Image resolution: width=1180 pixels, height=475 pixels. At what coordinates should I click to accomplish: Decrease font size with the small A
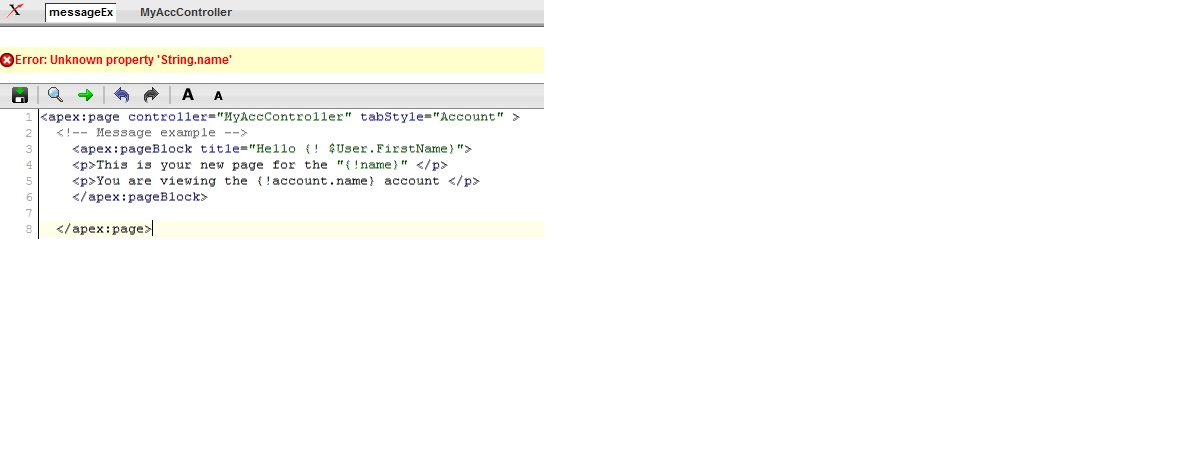coord(218,96)
